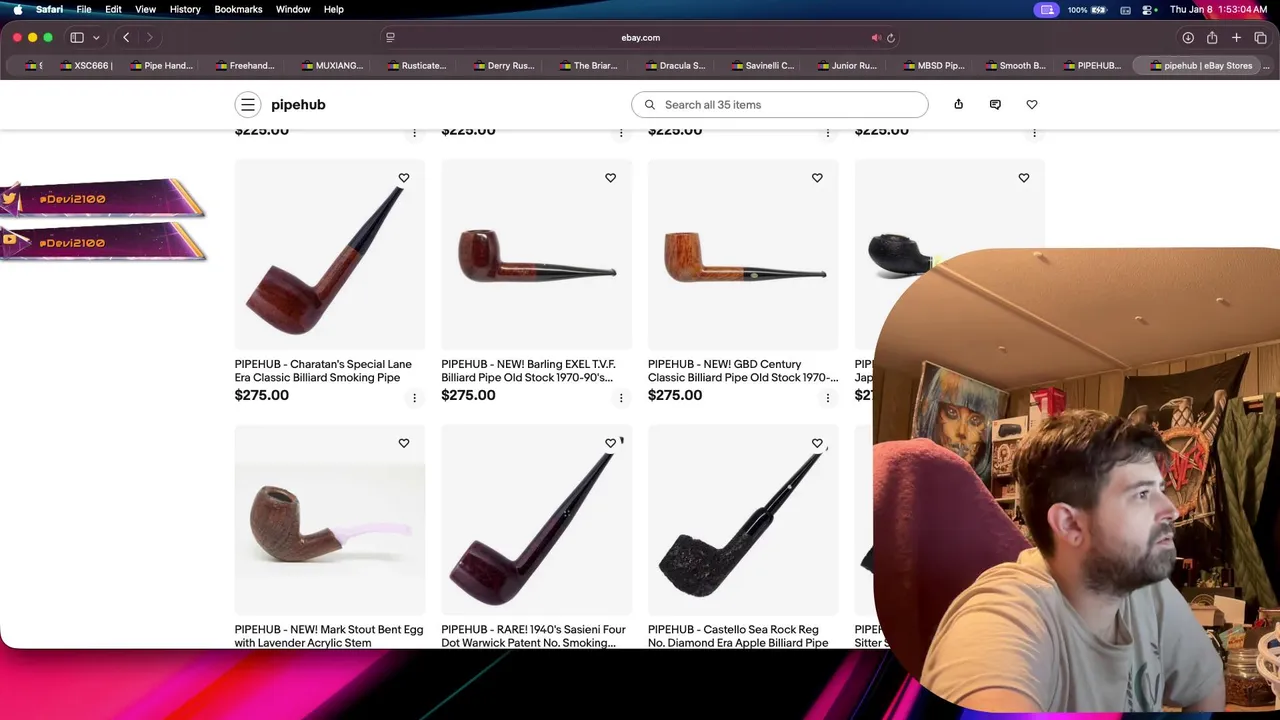
Task: Click the purple screen recording menu bar icon
Action: (1047, 9)
